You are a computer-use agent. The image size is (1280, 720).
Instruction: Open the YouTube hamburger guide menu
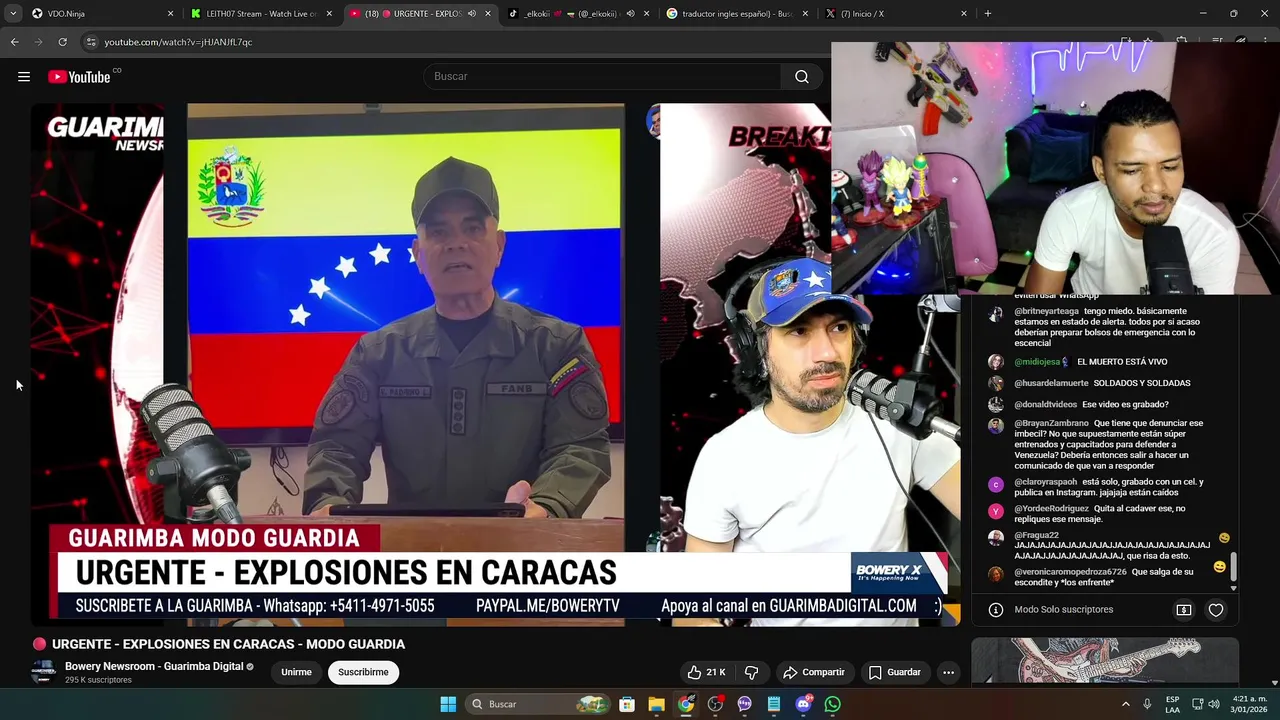[24, 77]
